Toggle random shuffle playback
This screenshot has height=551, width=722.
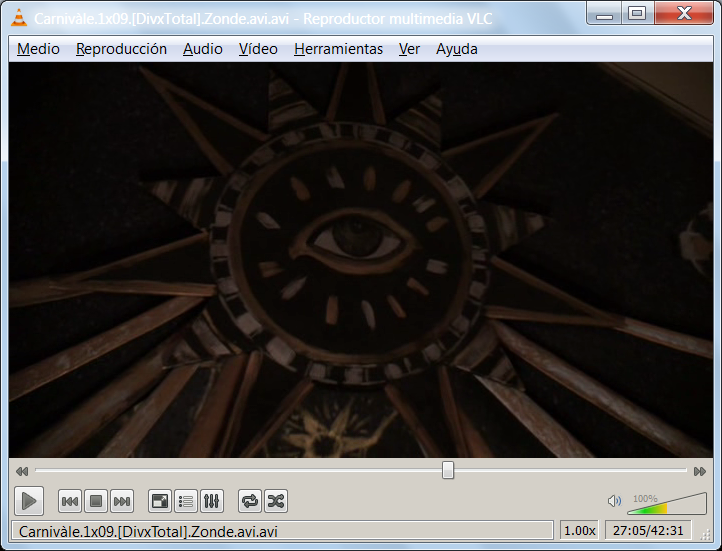coord(276,501)
